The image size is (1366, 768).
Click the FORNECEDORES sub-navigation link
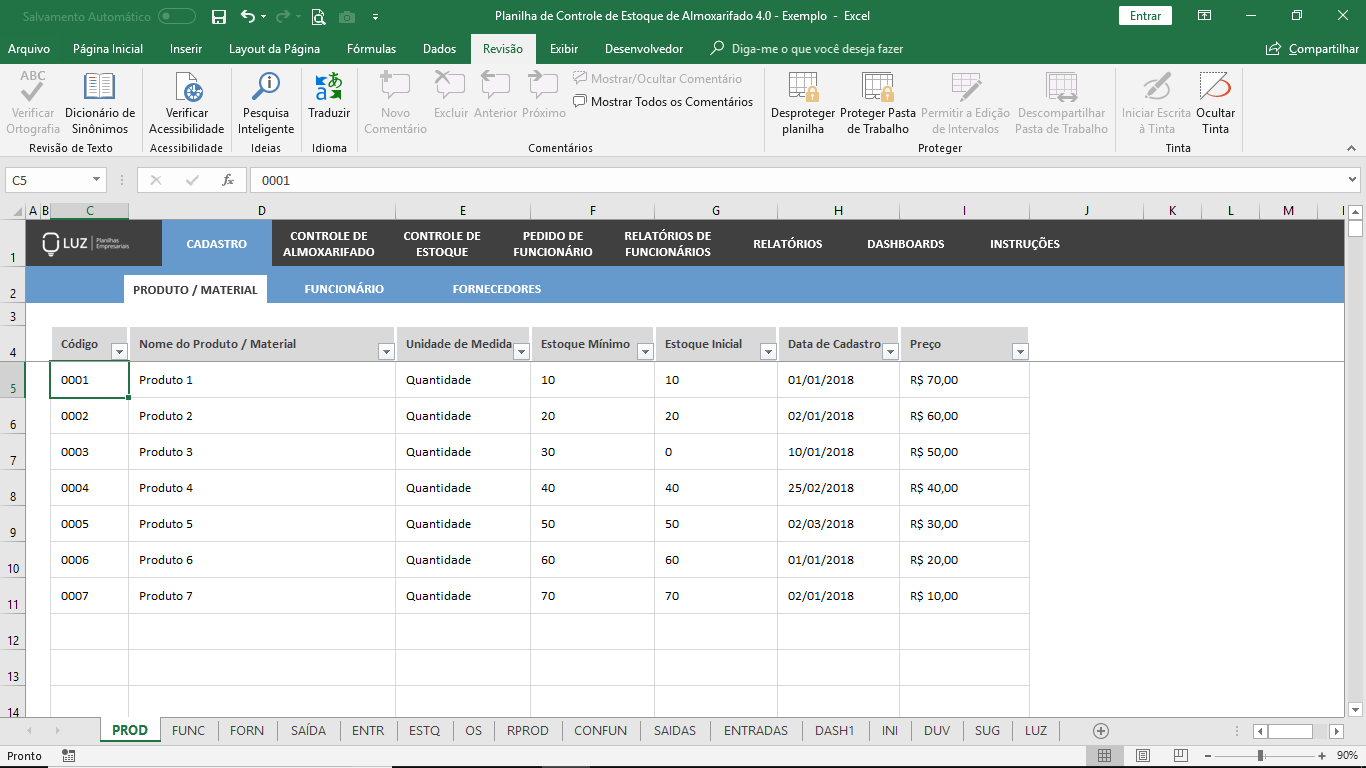click(x=496, y=289)
